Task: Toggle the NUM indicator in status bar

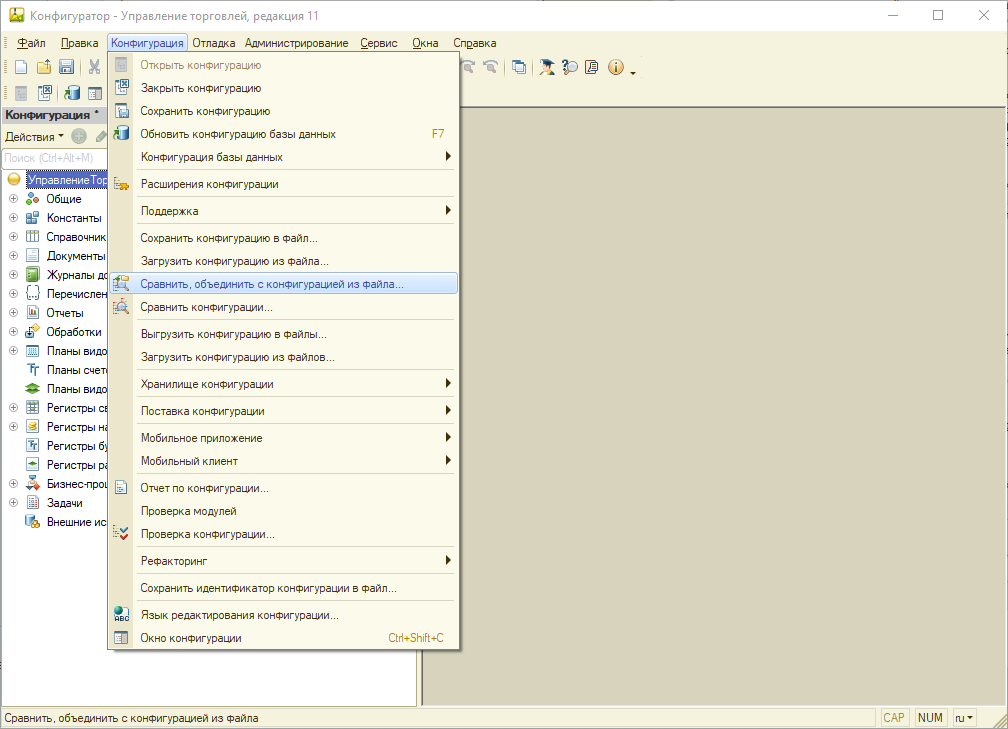Action: click(x=930, y=717)
